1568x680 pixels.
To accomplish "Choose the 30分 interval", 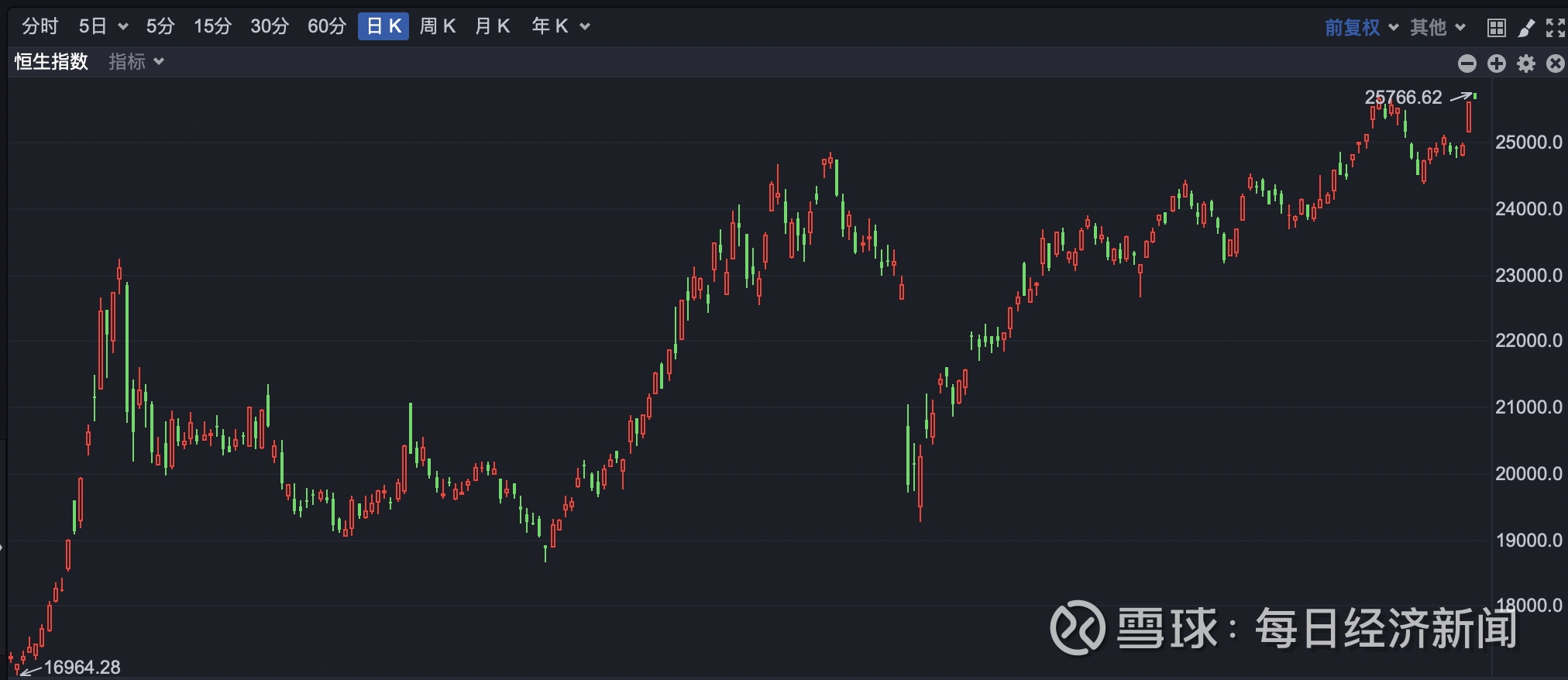I will click(269, 26).
